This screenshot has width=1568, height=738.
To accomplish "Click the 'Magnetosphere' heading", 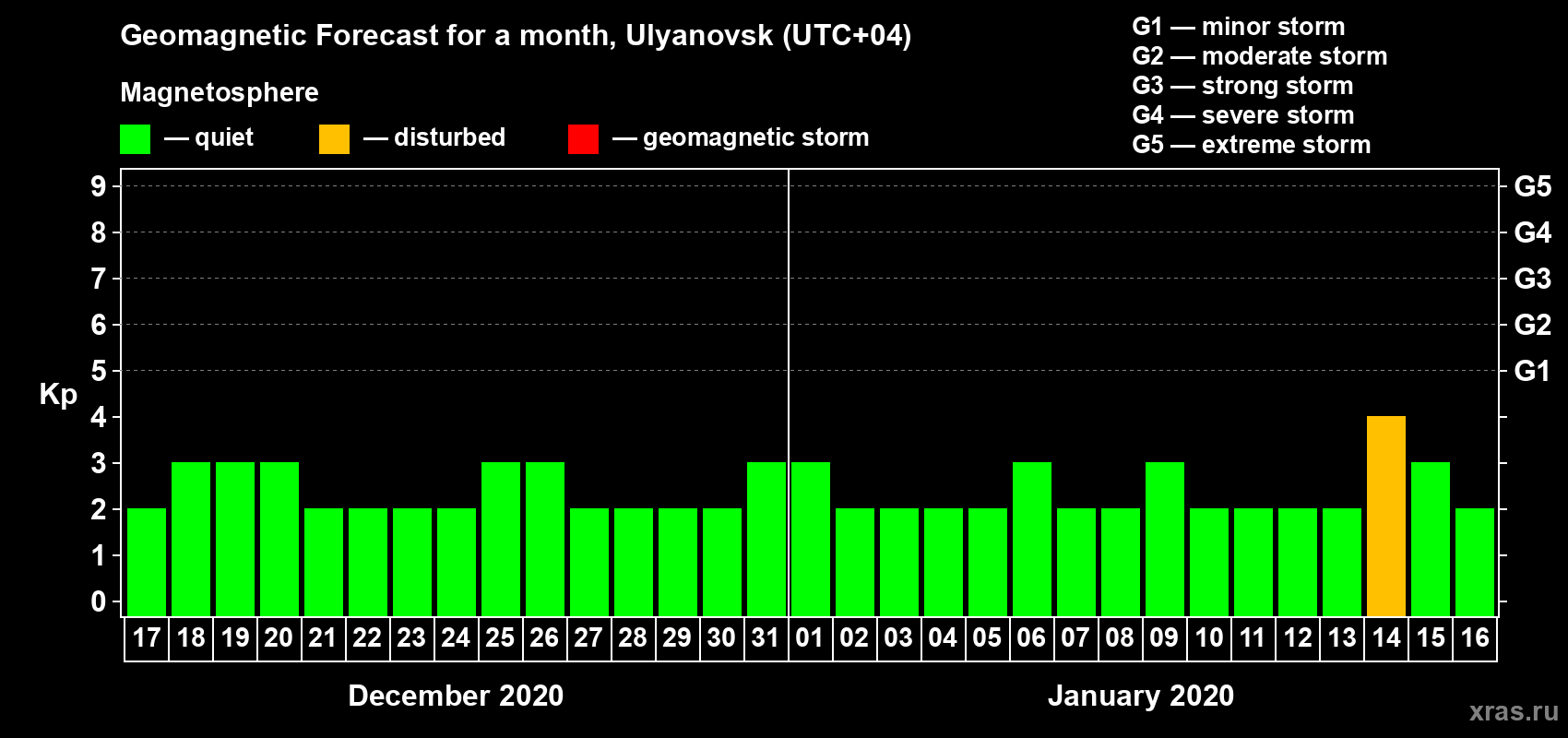I will (220, 93).
